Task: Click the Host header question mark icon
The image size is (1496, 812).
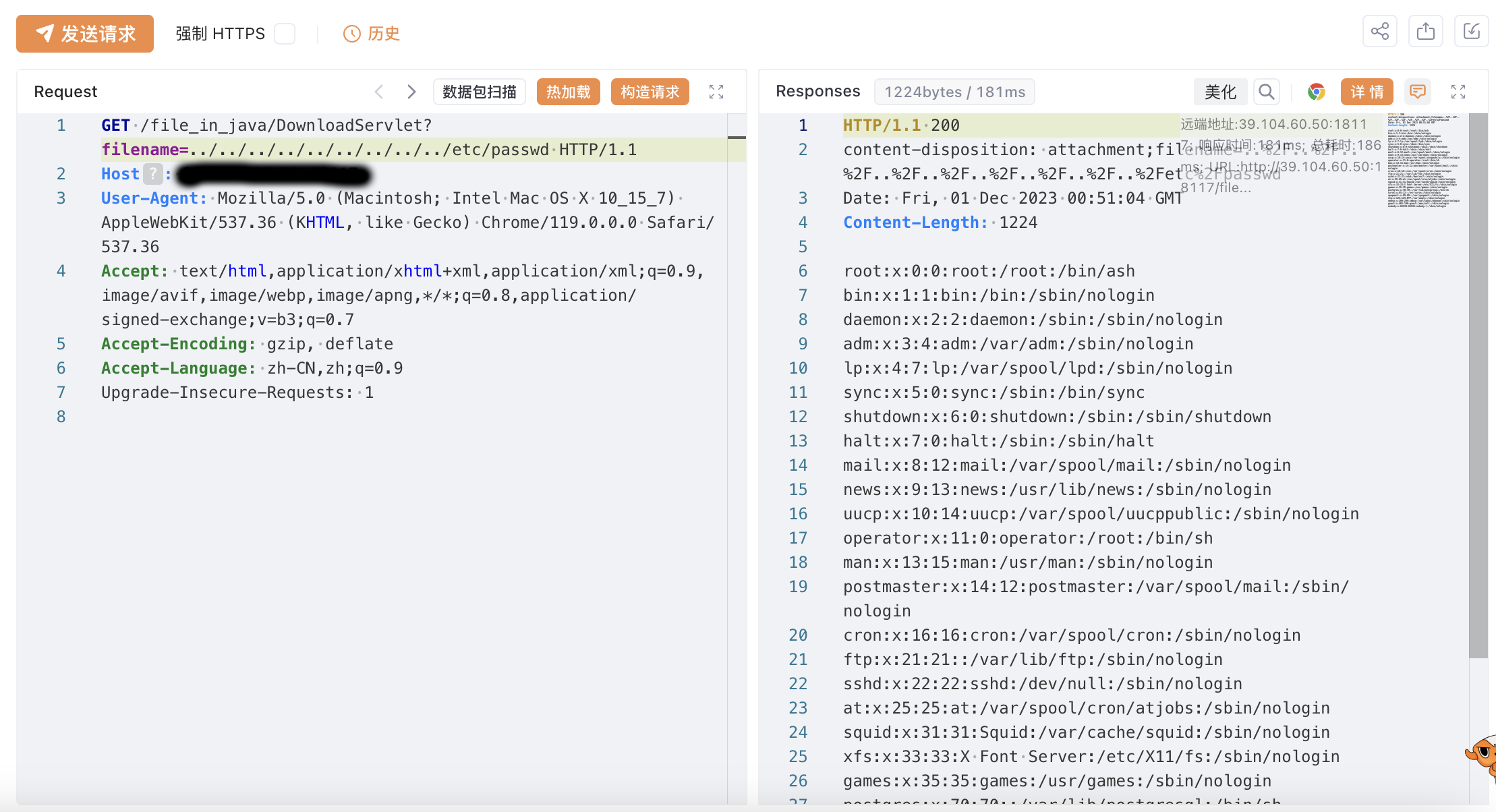Action: pyautogui.click(x=153, y=174)
